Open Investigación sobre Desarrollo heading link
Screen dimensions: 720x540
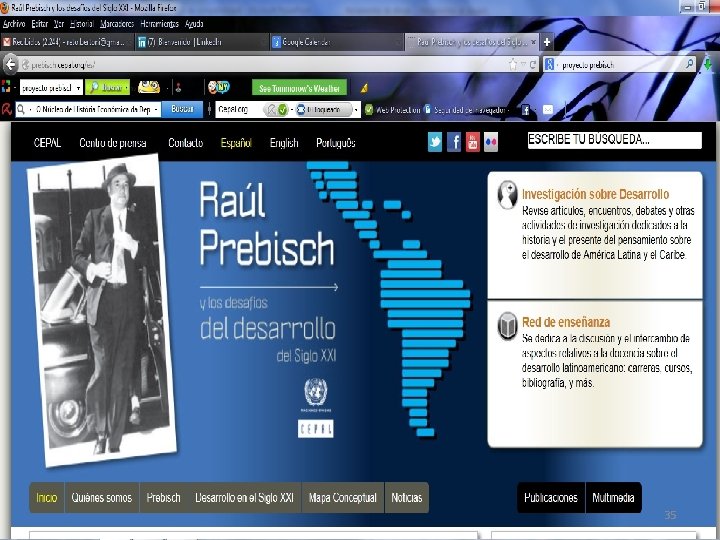(596, 194)
